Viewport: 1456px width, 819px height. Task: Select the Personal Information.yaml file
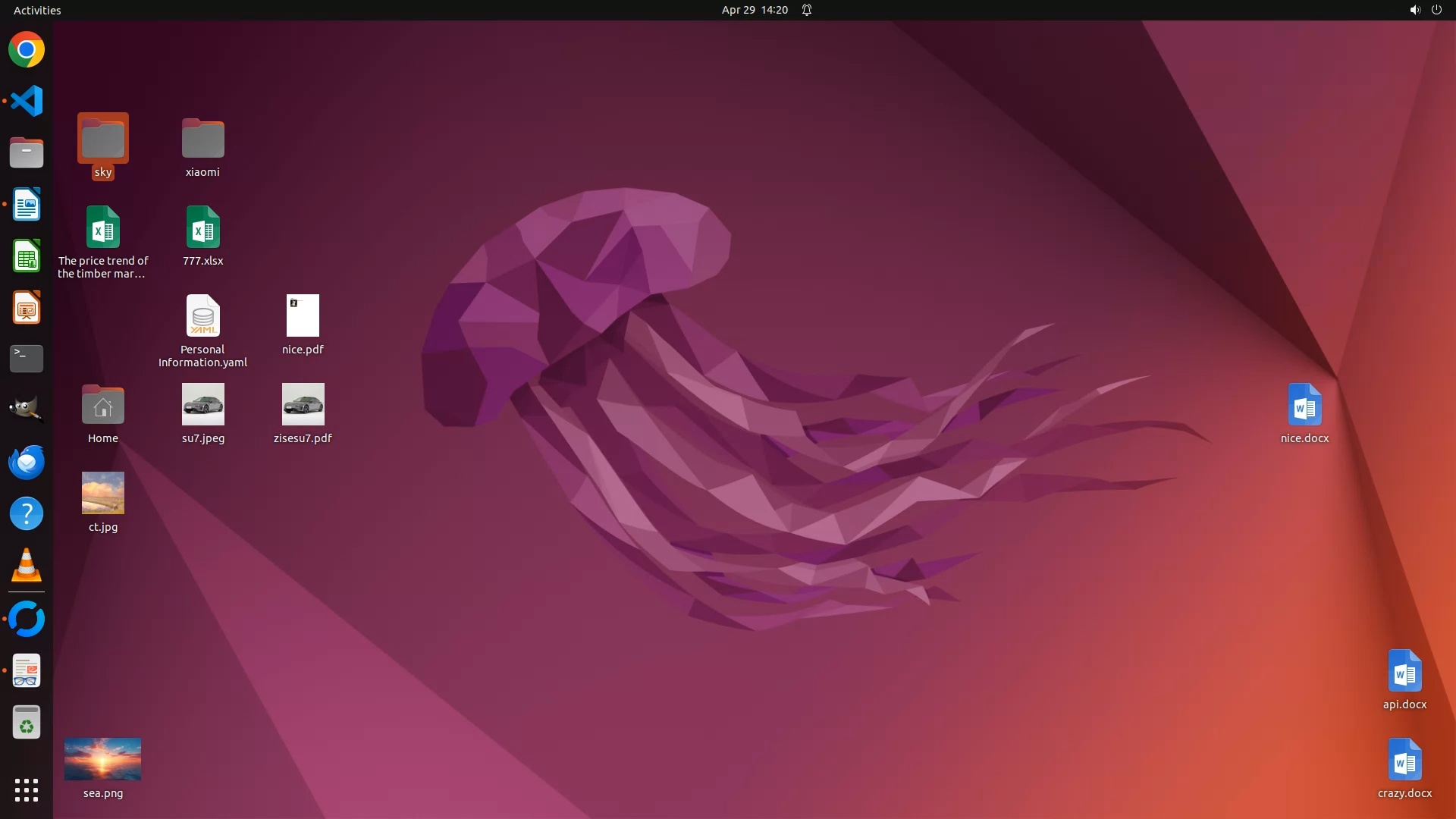[x=202, y=316]
